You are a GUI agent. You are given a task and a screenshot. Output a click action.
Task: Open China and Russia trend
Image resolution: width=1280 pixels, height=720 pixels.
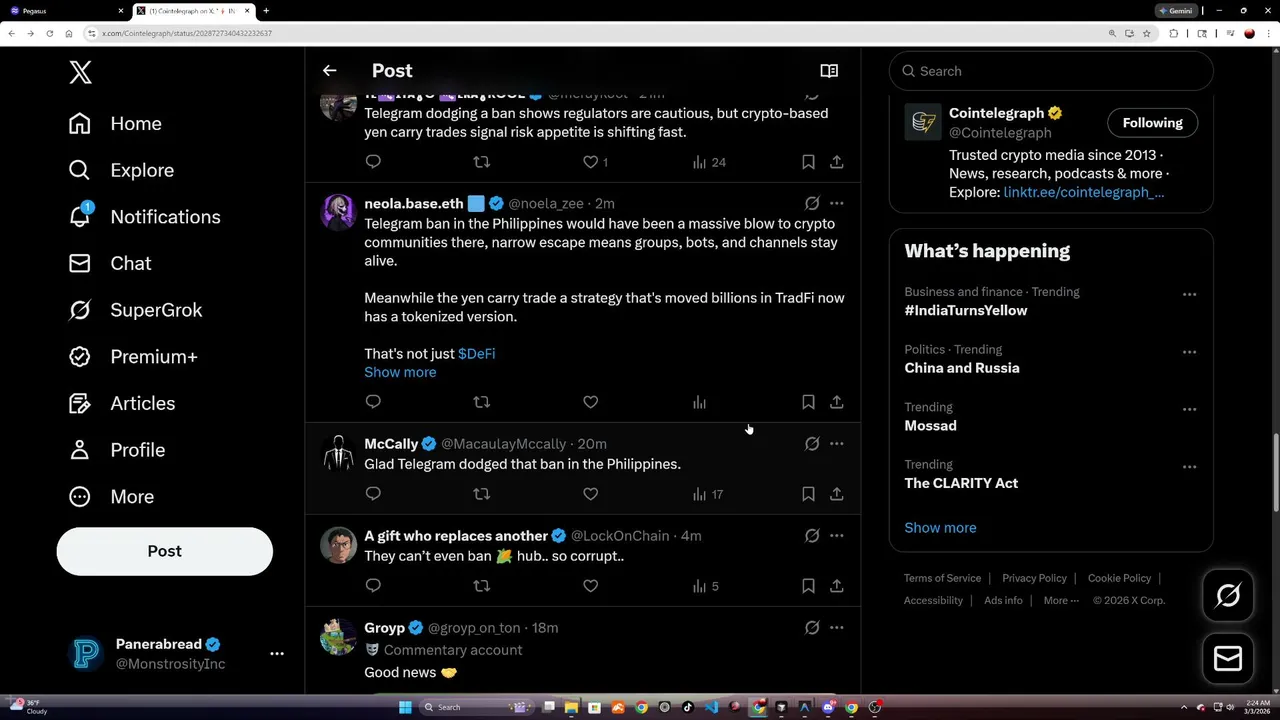point(962,368)
